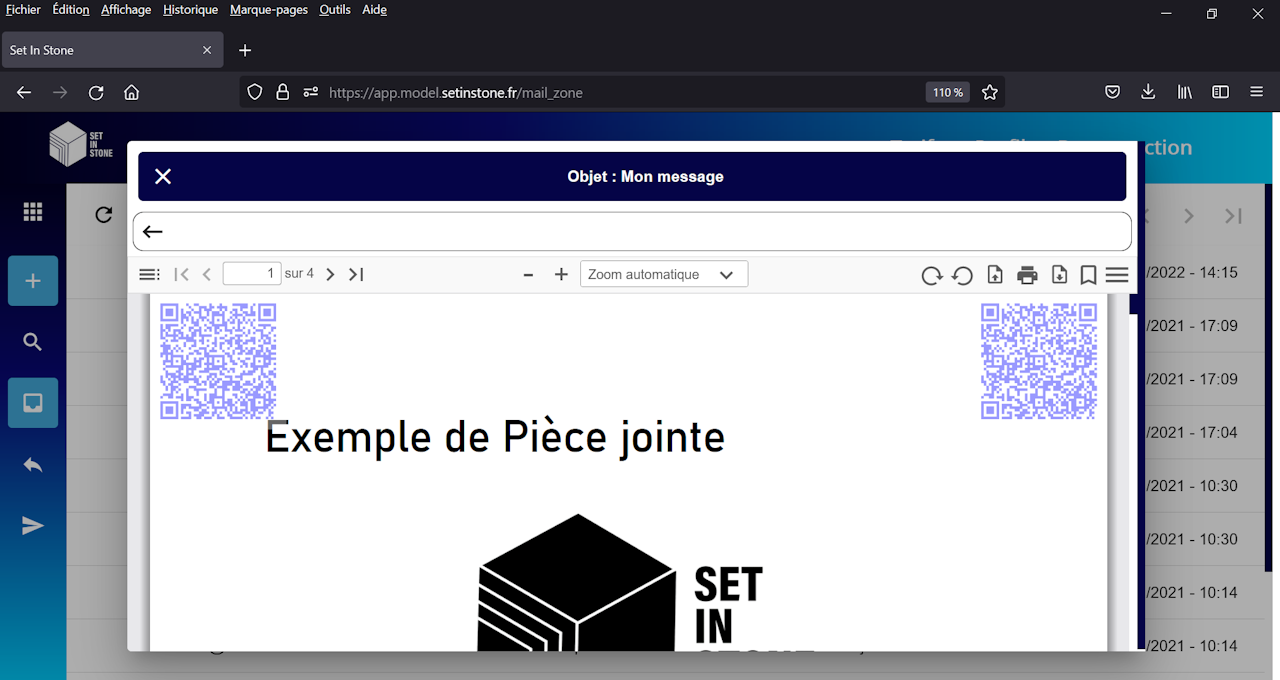The image size is (1280, 680).
Task: Go to previous PDF page
Action: point(207,274)
